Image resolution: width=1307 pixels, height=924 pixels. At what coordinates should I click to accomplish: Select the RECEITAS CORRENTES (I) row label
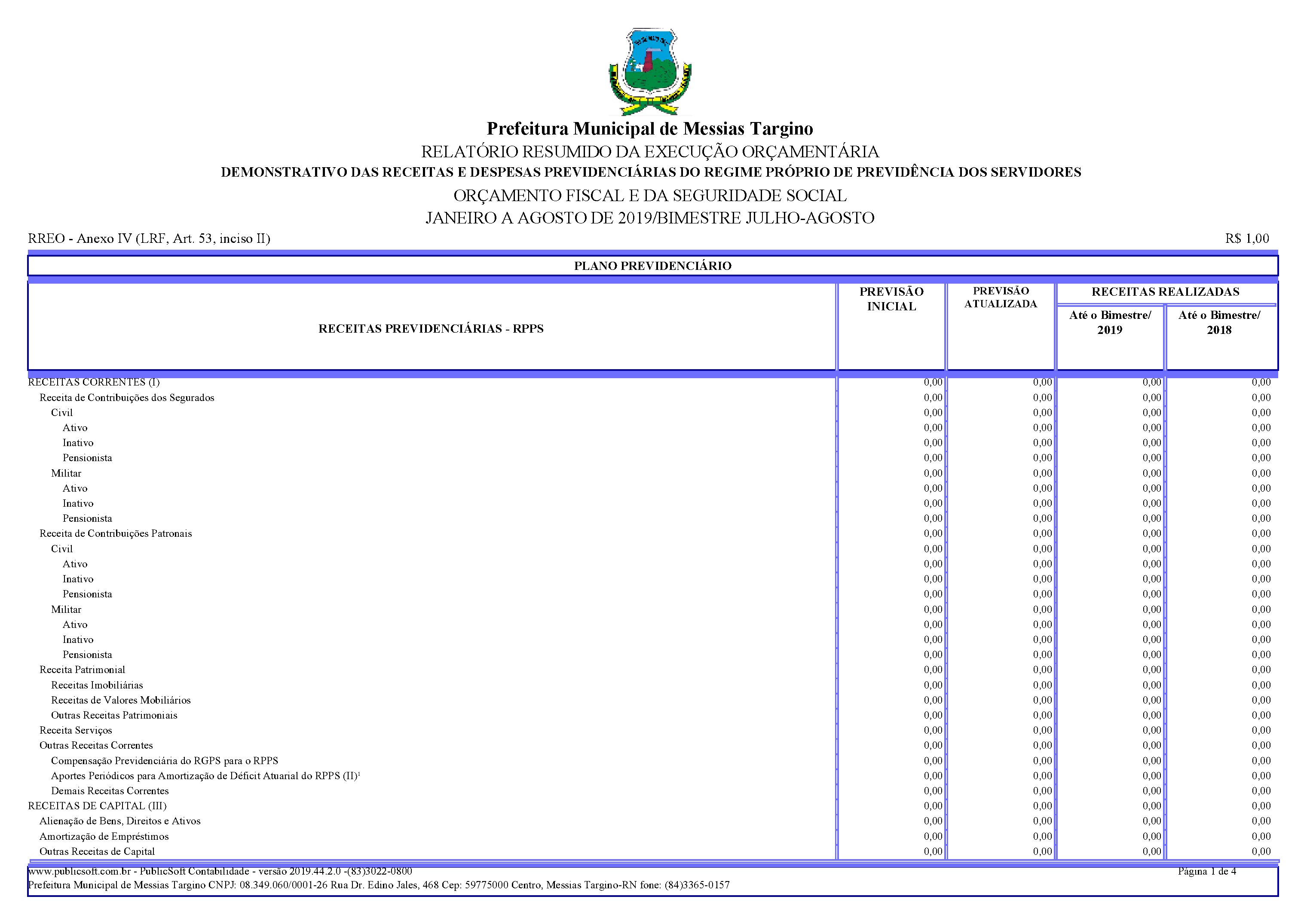tap(94, 382)
